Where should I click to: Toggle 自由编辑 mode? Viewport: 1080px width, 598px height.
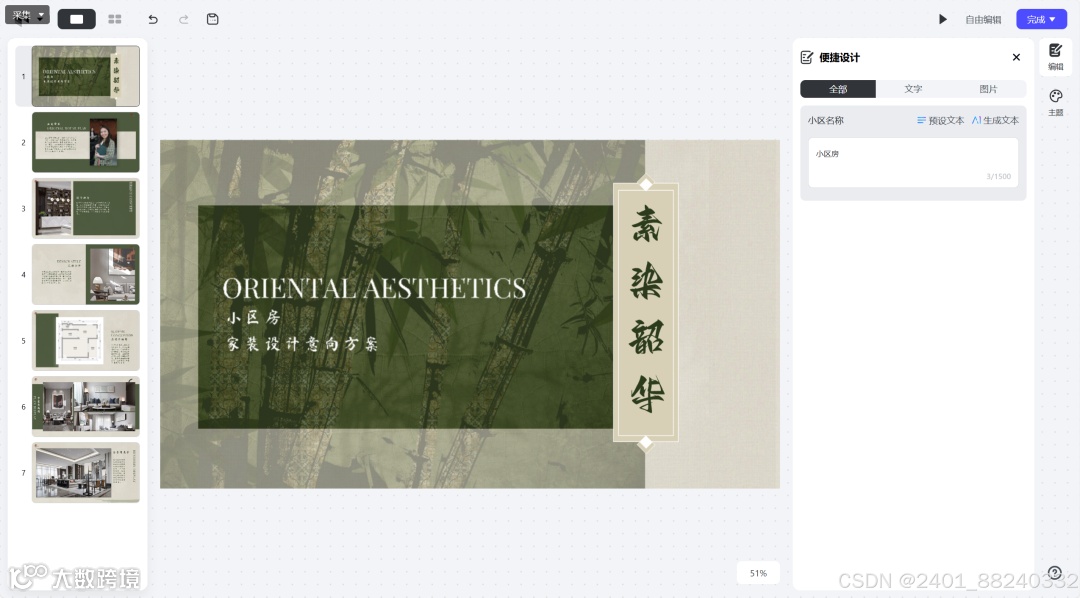click(x=983, y=19)
